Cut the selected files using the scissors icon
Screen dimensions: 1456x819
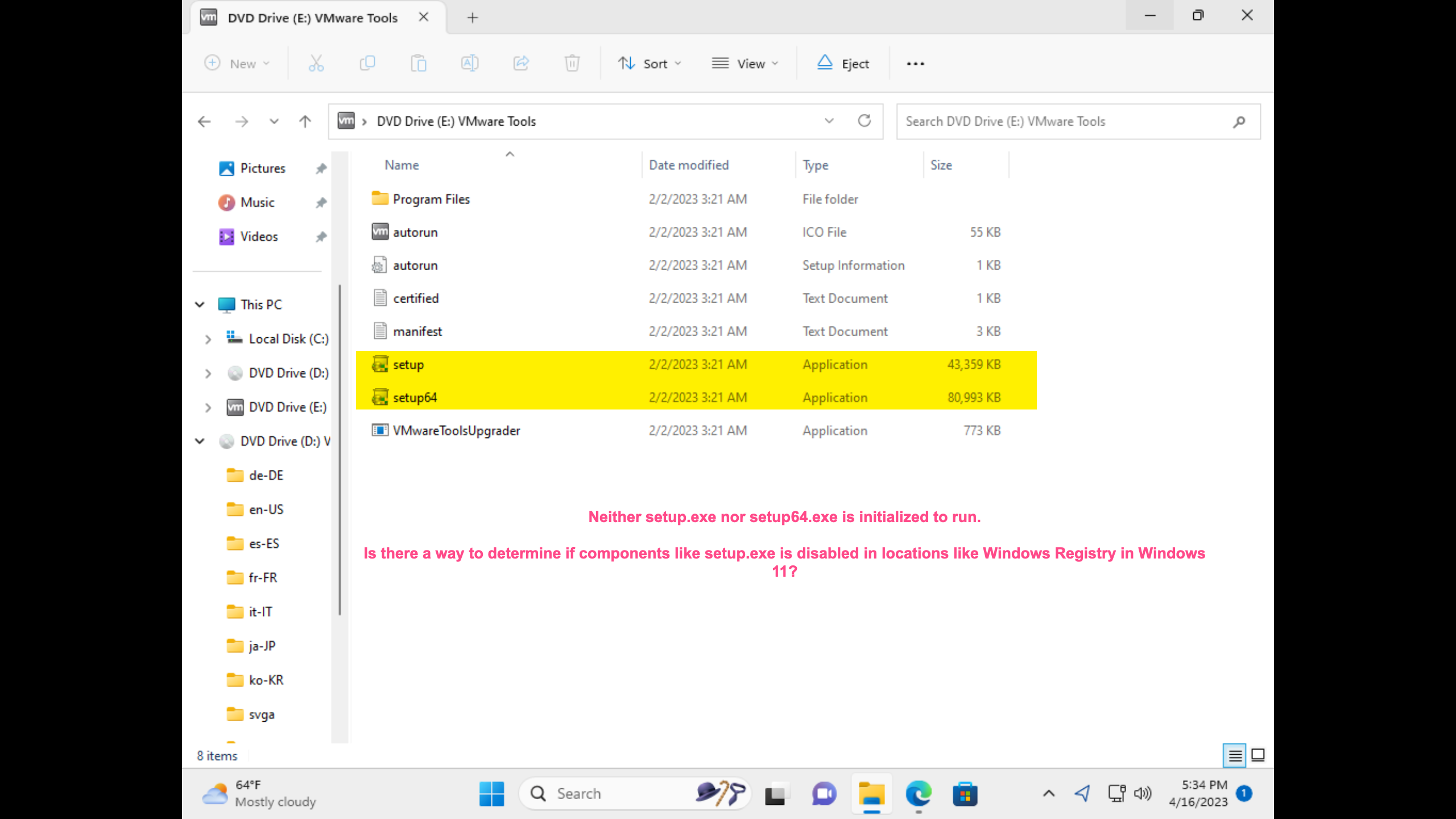coord(316,63)
